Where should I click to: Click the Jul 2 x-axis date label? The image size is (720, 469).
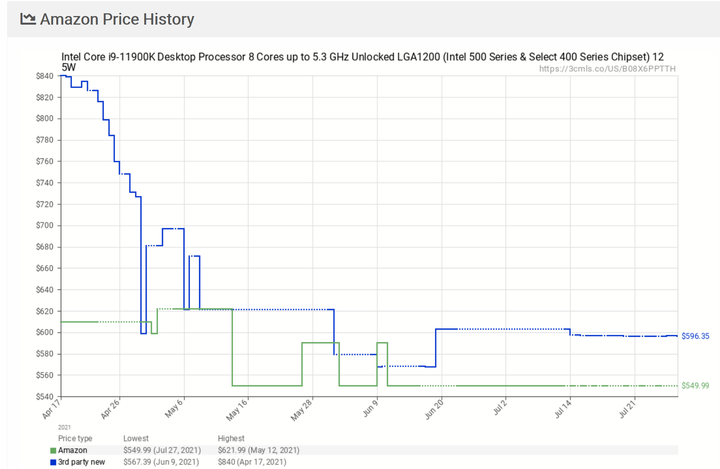pyautogui.click(x=500, y=407)
